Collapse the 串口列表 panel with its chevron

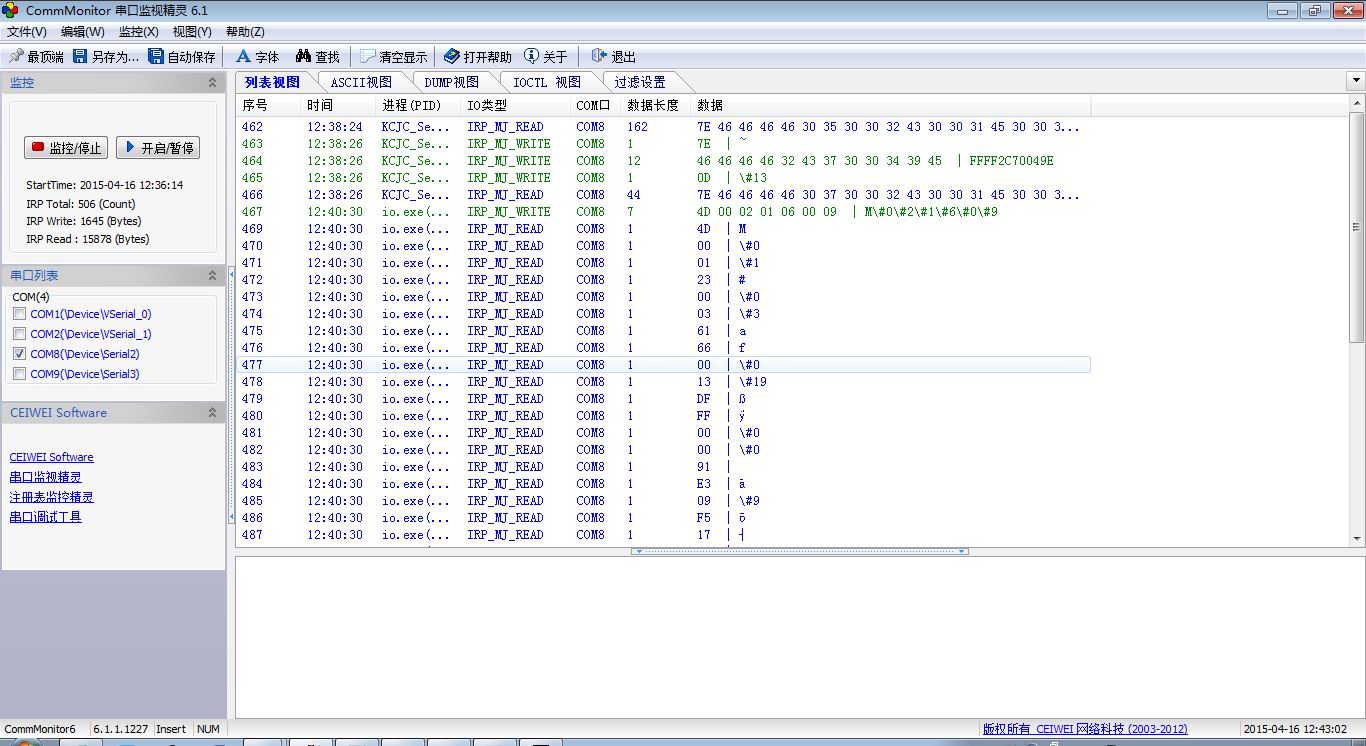click(212, 275)
